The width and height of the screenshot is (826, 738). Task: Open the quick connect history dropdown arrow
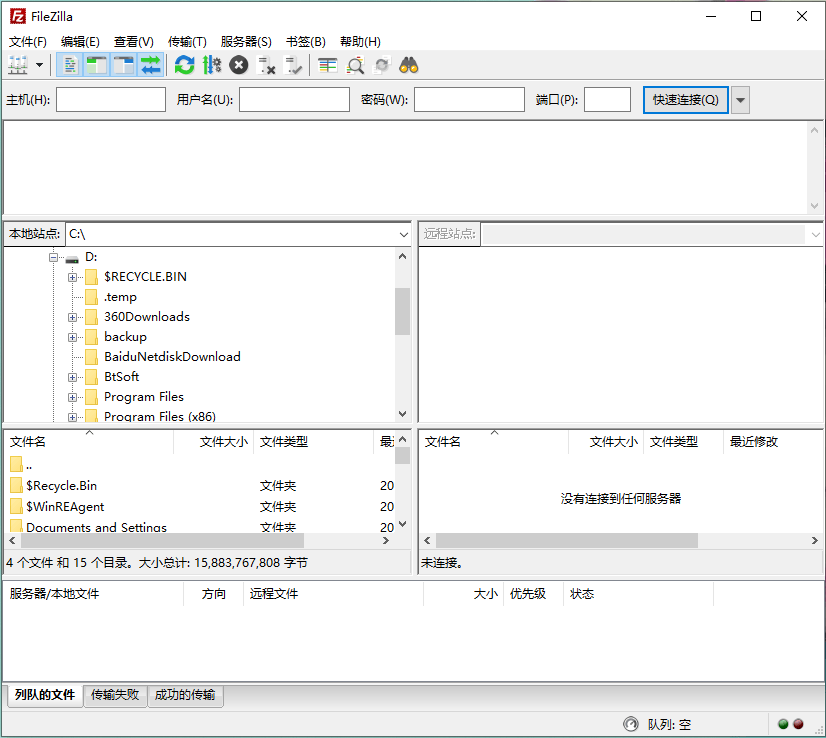click(x=740, y=100)
